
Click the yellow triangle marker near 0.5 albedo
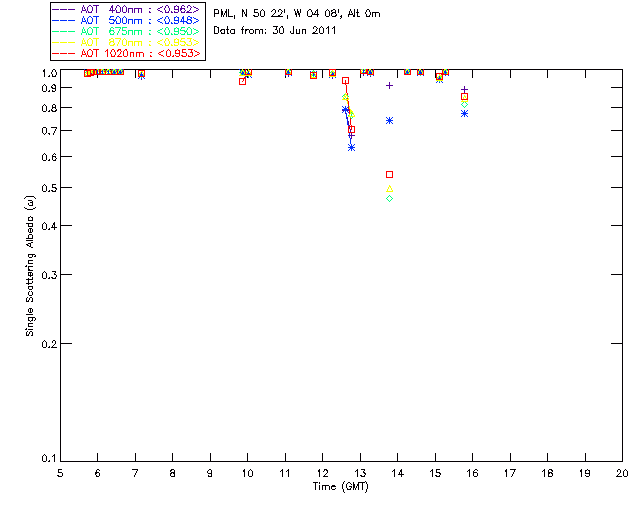389,189
